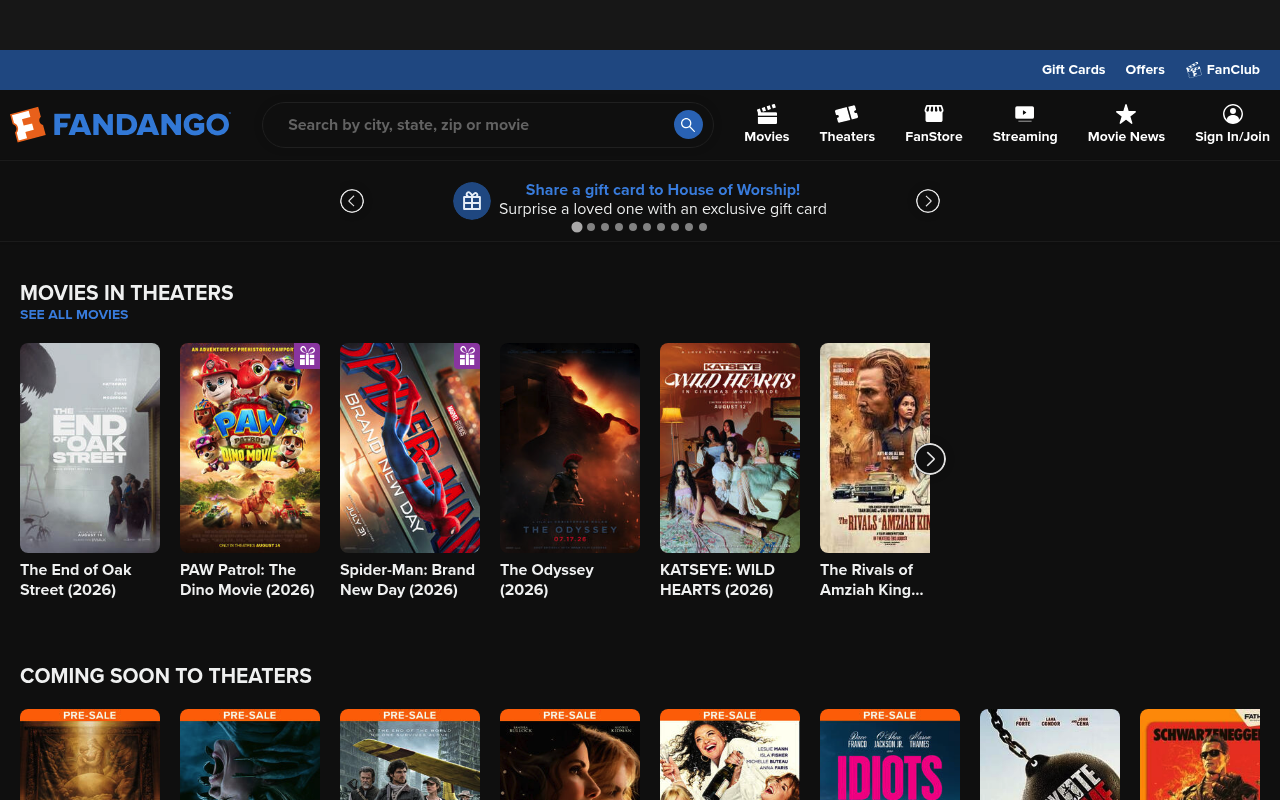Click the title "The End of Oak Street (2026)"

(76, 580)
